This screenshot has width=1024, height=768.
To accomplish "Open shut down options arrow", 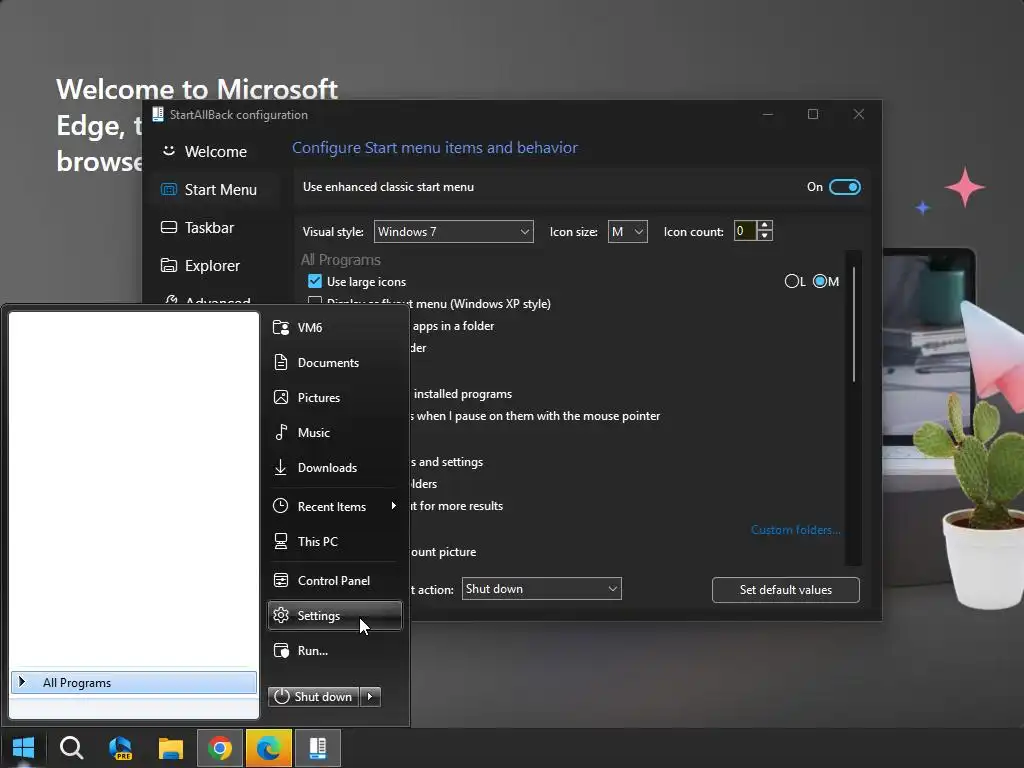I will [370, 697].
